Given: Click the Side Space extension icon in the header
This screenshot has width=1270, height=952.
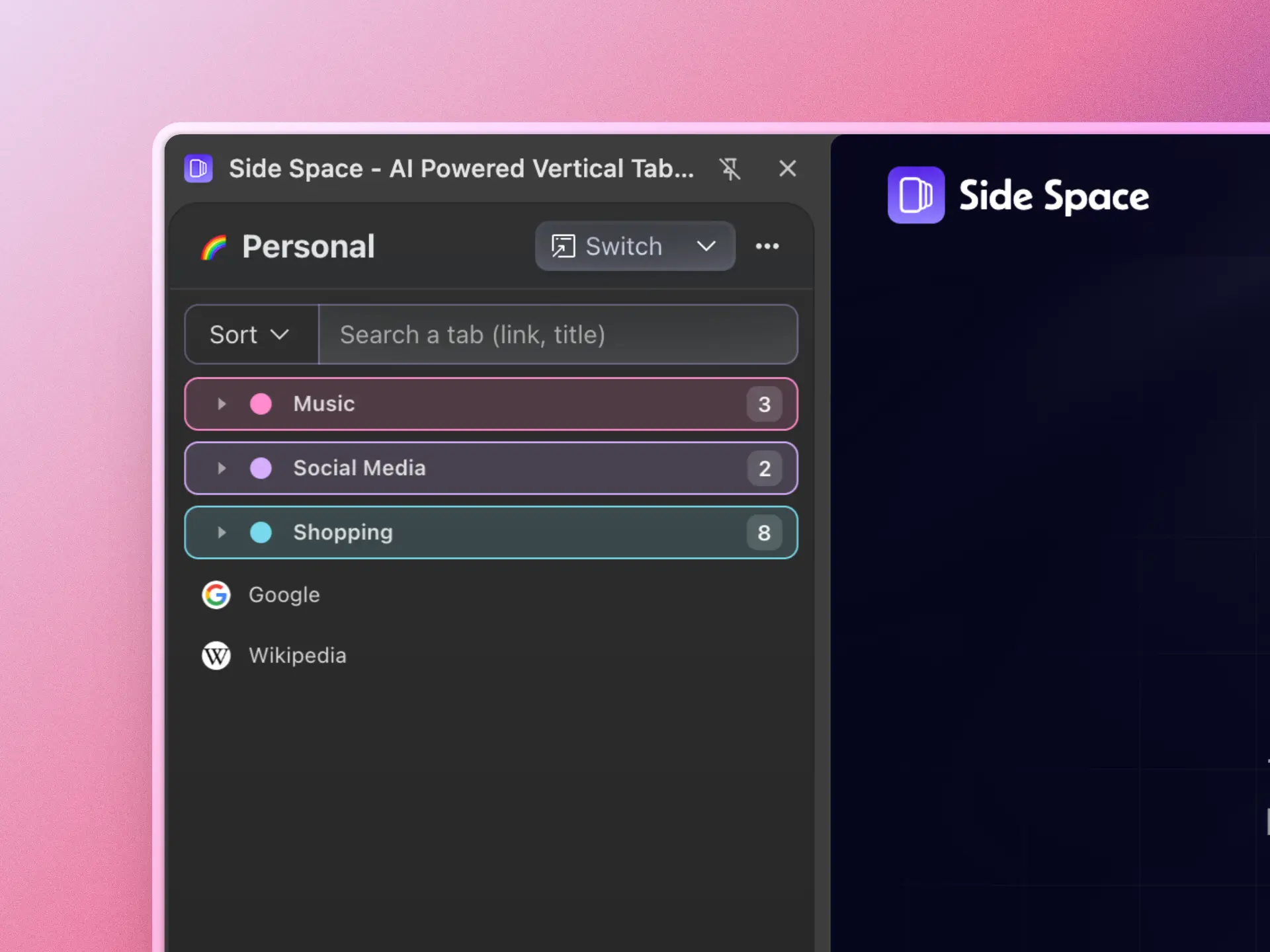Looking at the screenshot, I should pyautogui.click(x=198, y=169).
